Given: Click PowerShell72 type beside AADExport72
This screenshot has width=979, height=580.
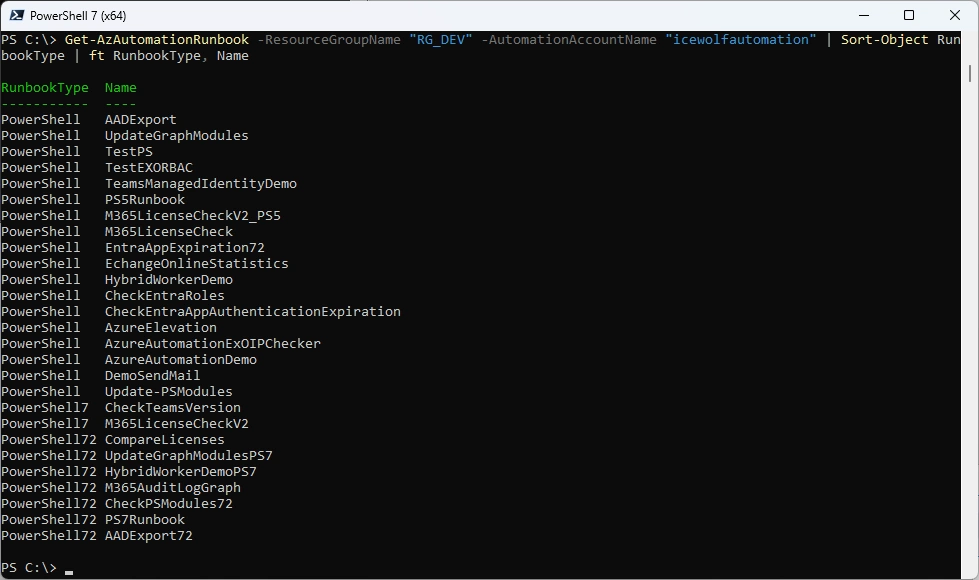Looking at the screenshot, I should (x=49, y=536).
